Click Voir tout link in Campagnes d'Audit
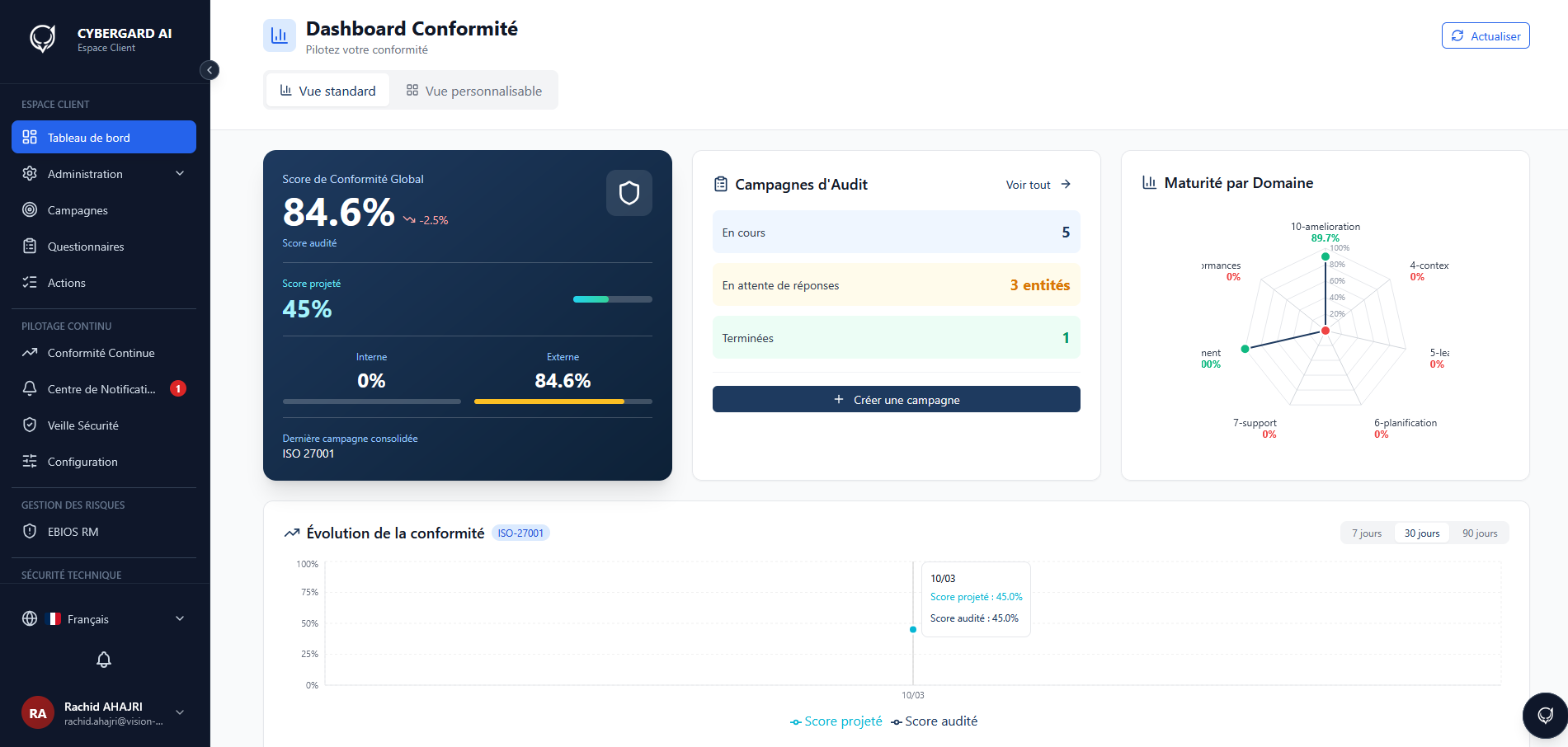This screenshot has height=747, width=1568. point(1038,185)
